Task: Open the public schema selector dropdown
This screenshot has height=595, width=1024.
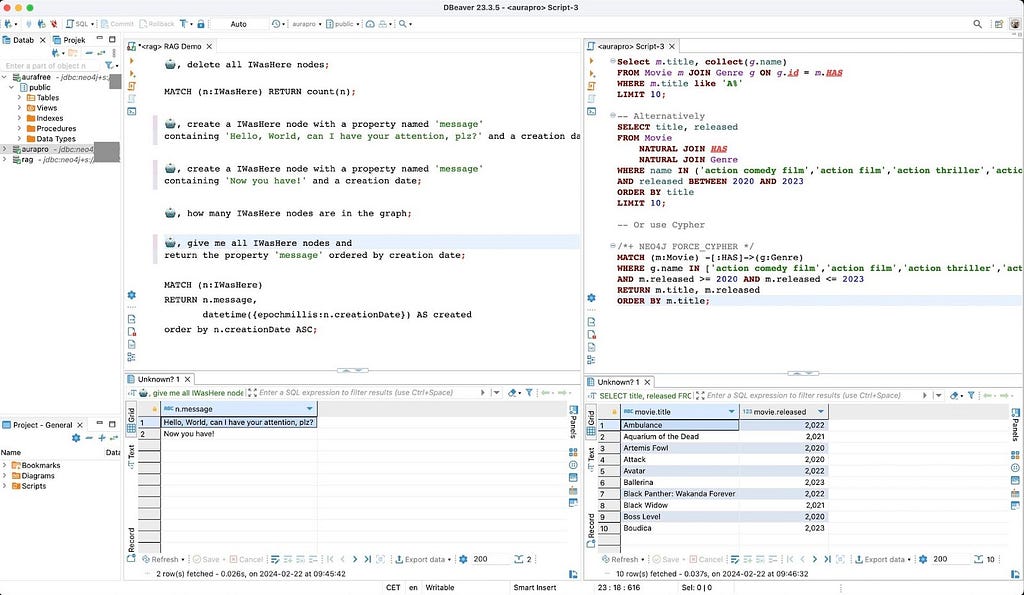Action: pyautogui.click(x=343, y=24)
